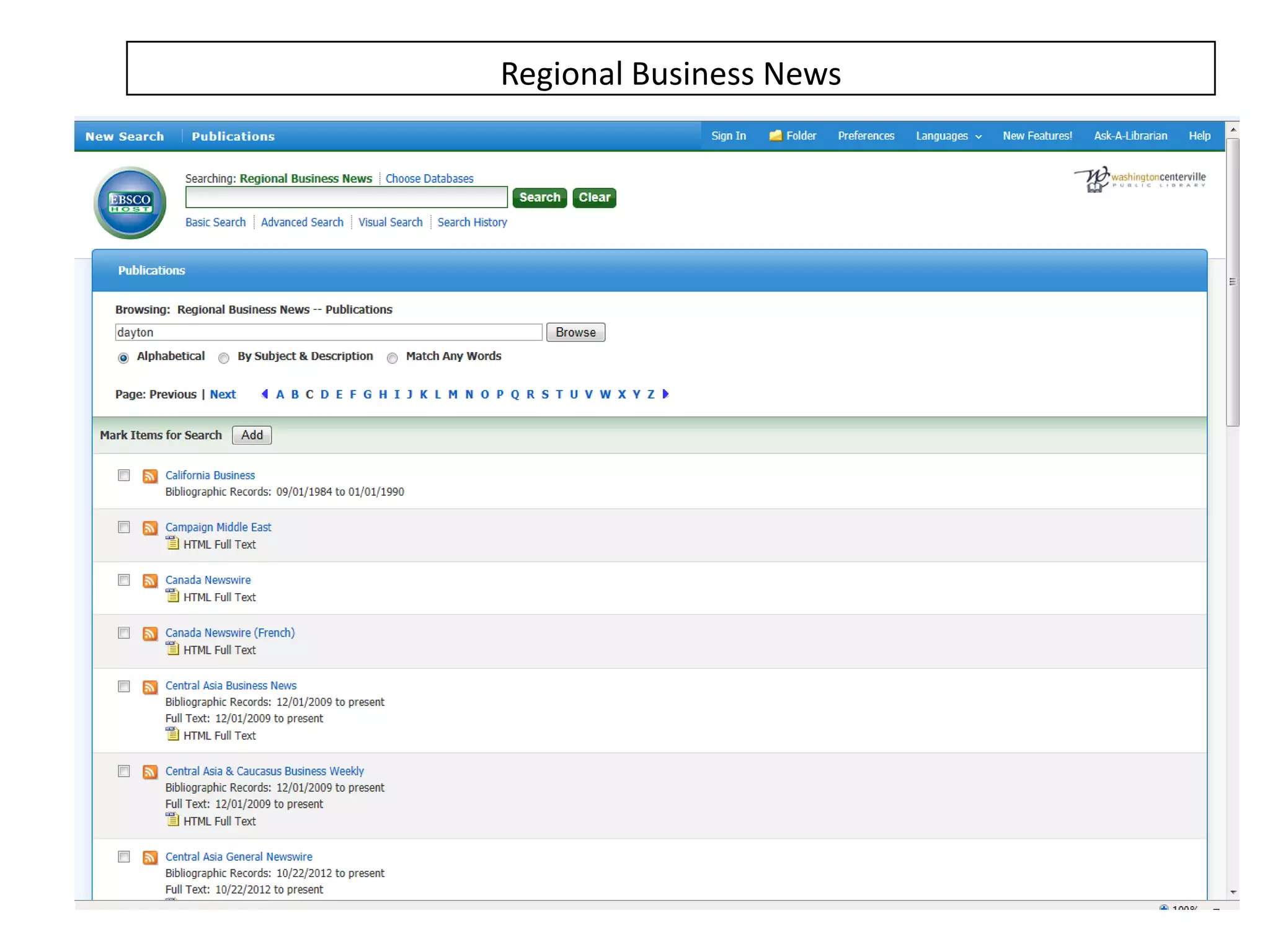The image size is (1270, 952).
Task: Open California Business publication link
Action: [x=210, y=475]
